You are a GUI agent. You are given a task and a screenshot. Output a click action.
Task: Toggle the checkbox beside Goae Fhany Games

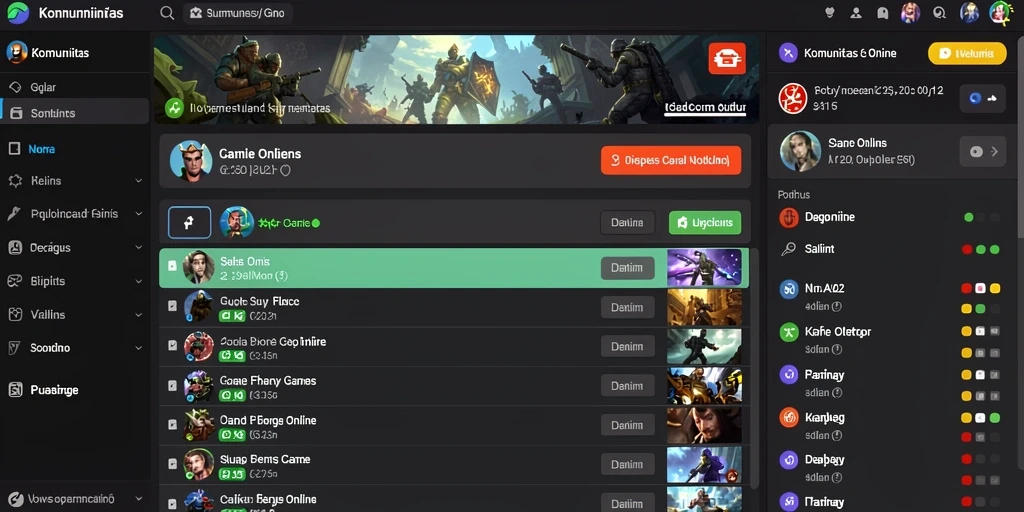tap(172, 385)
